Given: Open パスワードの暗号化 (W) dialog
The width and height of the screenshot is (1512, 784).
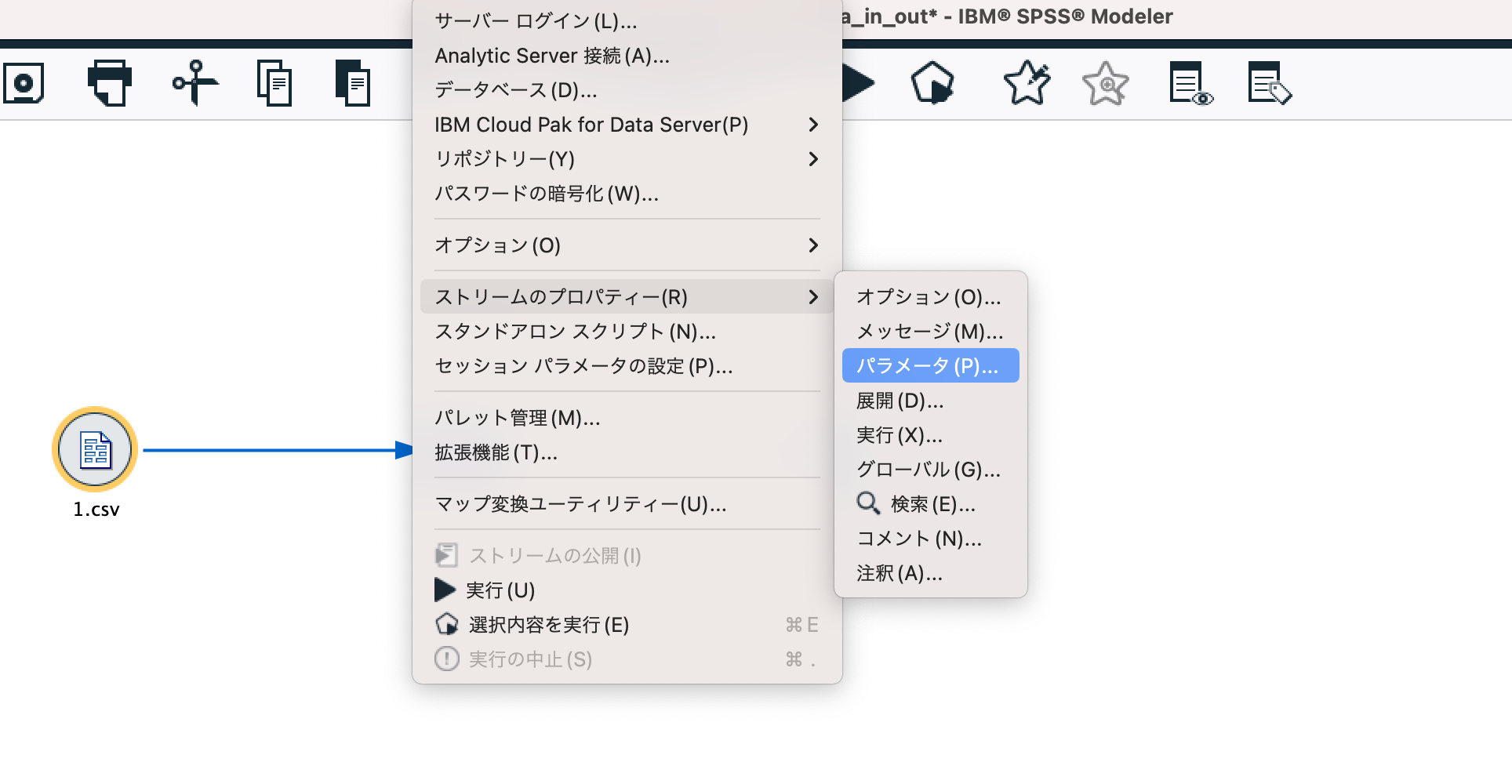Looking at the screenshot, I should 547,194.
